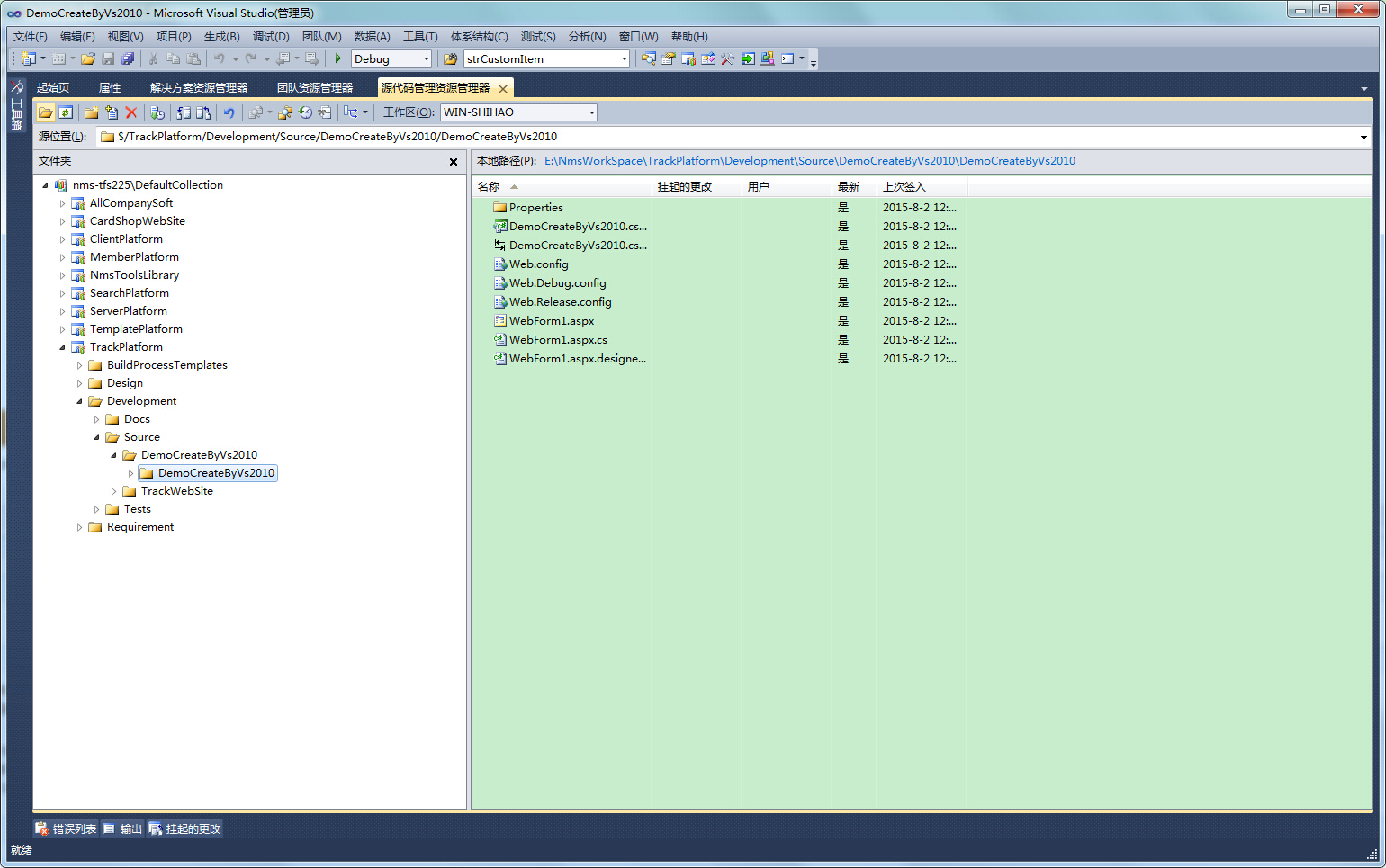Click the New Folder icon
The image size is (1386, 868).
92,112
